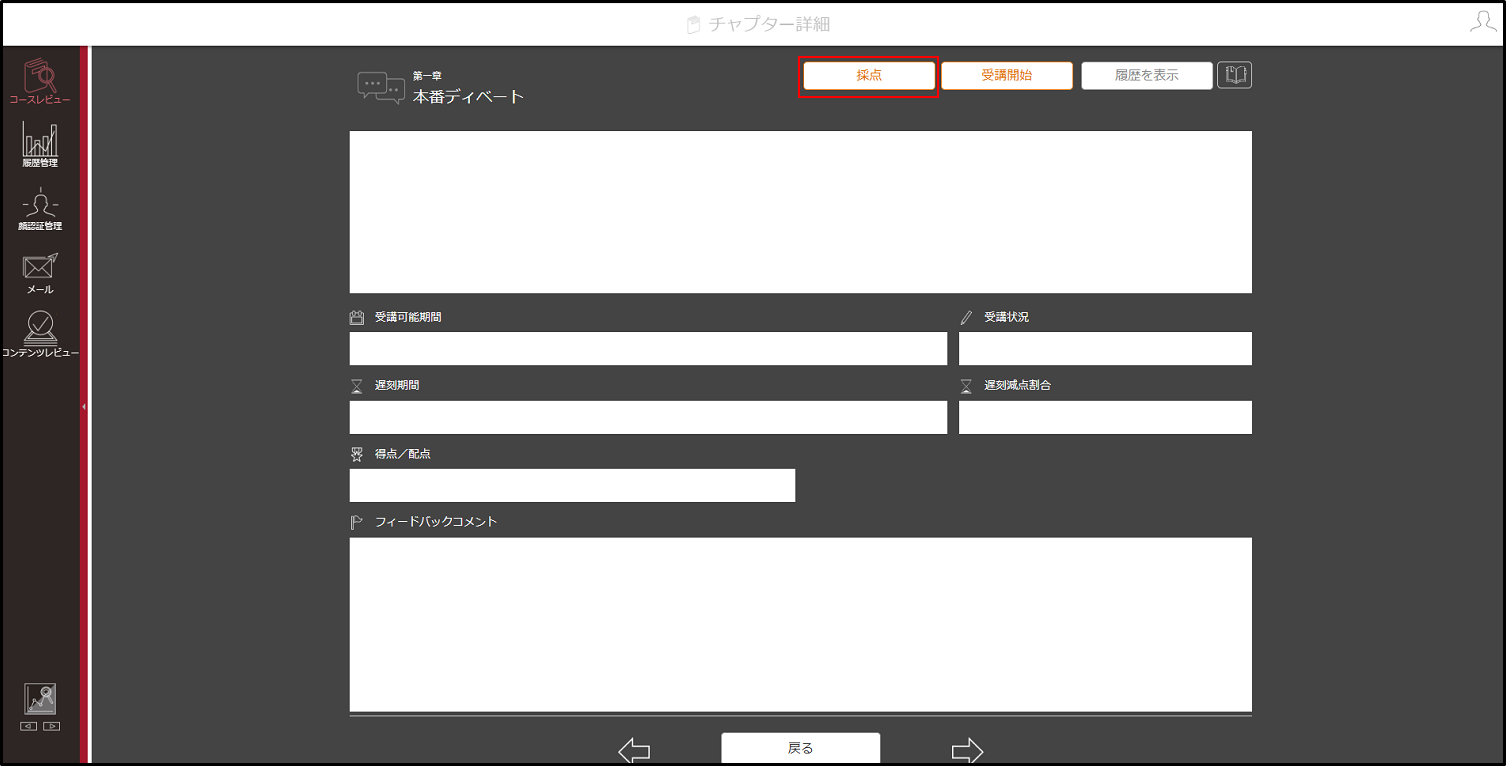Click the 採点 button
The height and width of the screenshot is (766, 1506).
tap(869, 76)
